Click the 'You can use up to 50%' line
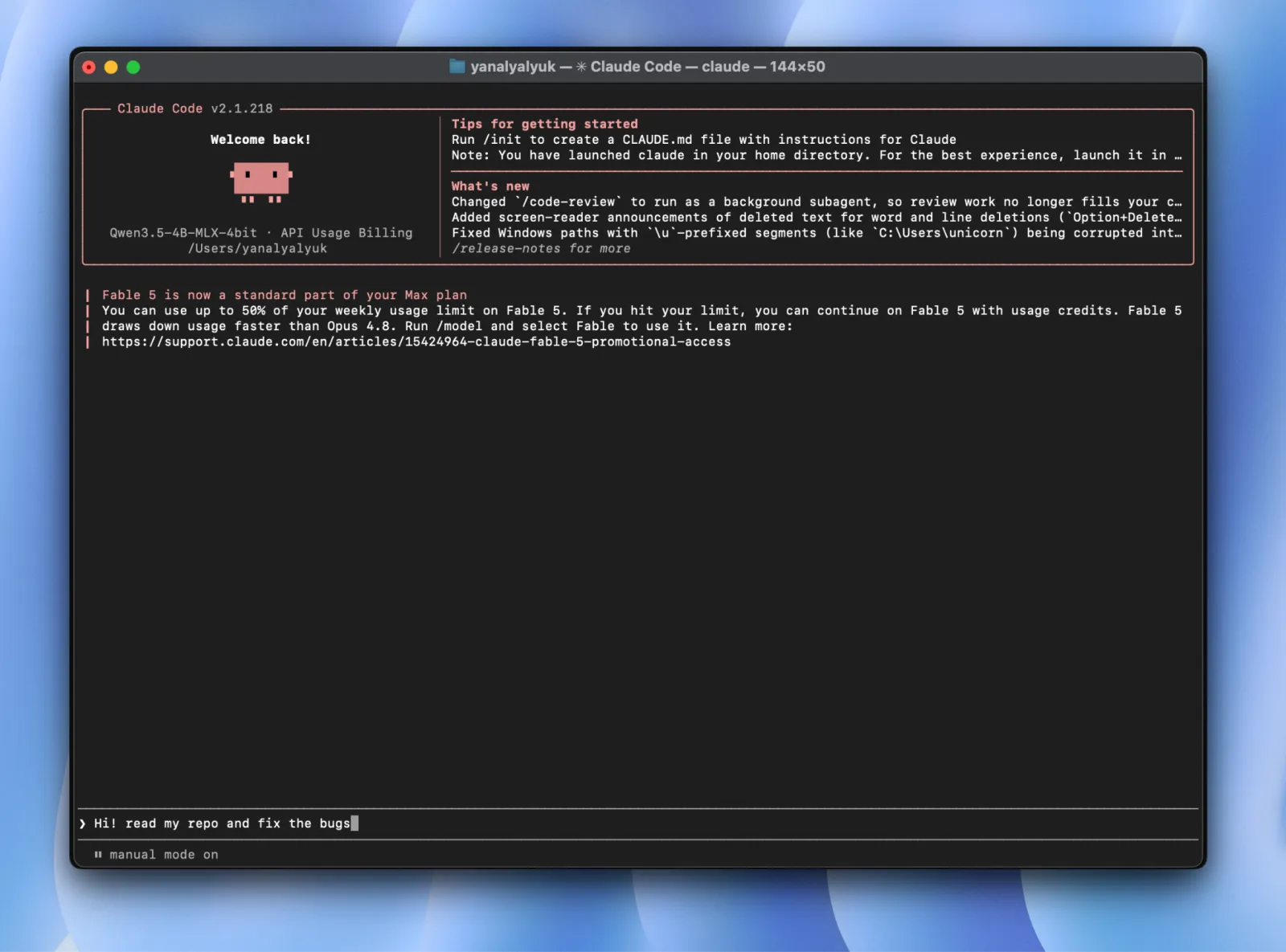 point(641,311)
